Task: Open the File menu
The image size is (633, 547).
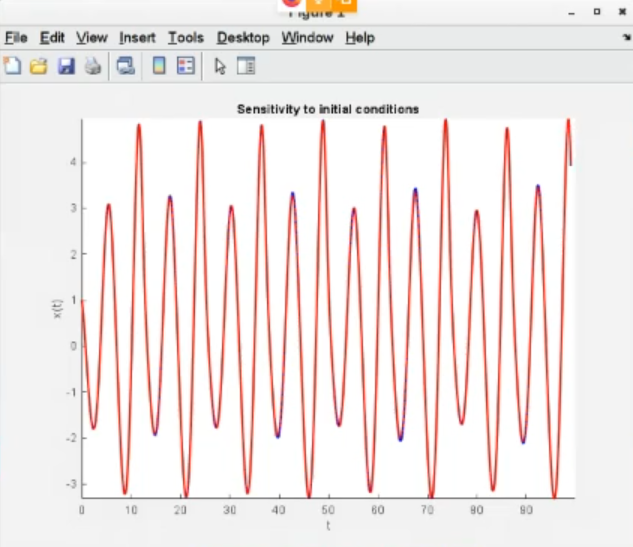Action: click(16, 38)
